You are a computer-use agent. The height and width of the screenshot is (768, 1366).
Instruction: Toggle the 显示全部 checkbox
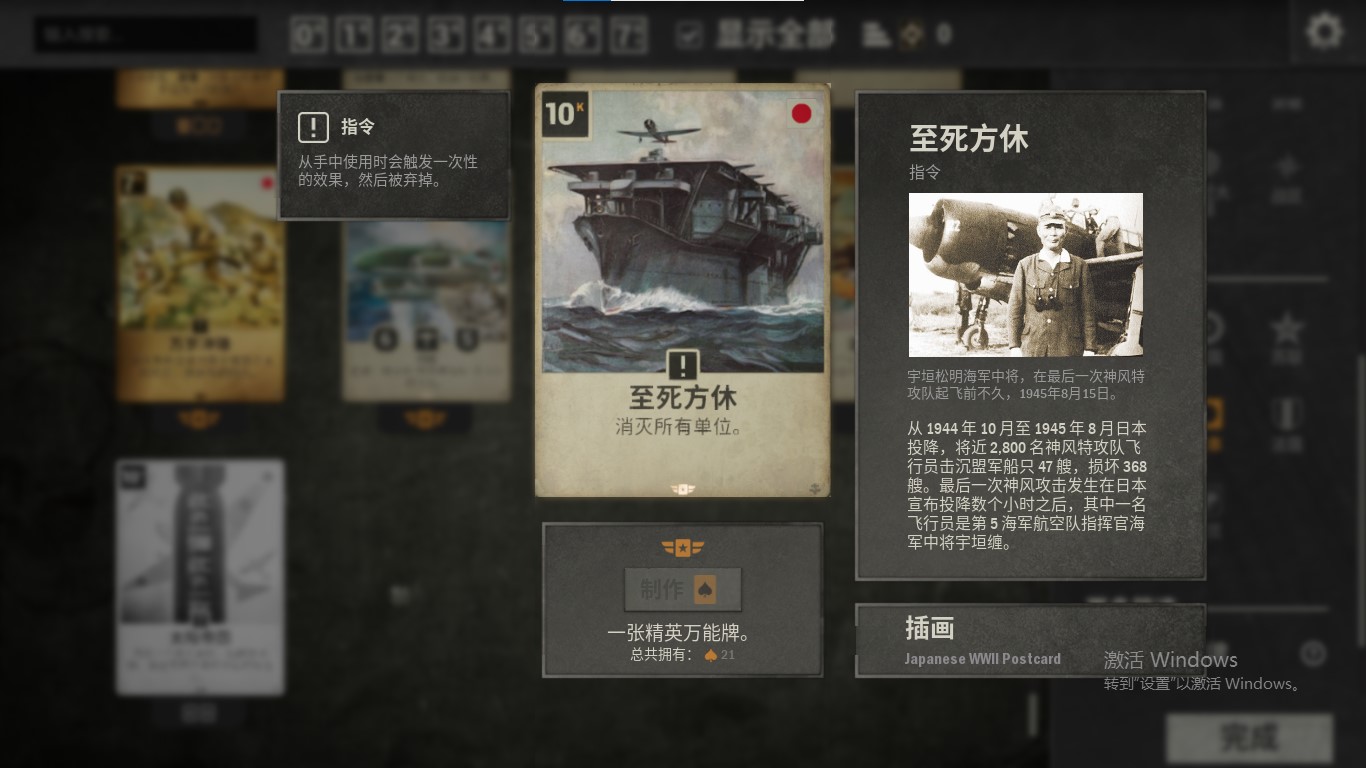click(689, 35)
